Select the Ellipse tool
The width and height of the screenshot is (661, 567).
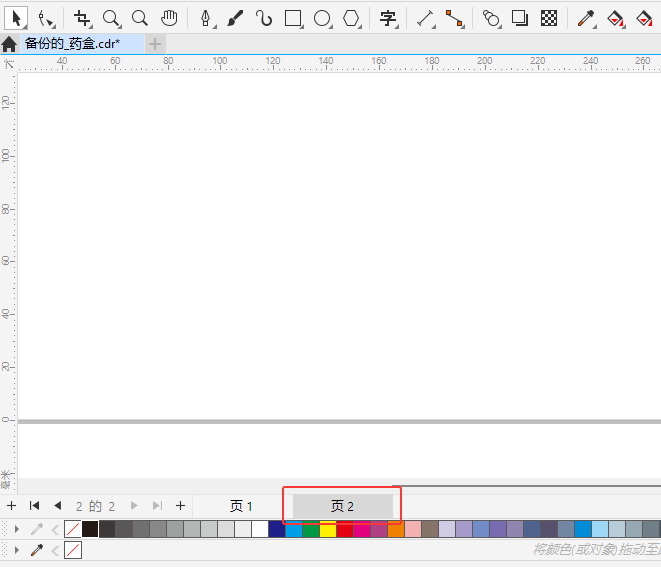(322, 19)
